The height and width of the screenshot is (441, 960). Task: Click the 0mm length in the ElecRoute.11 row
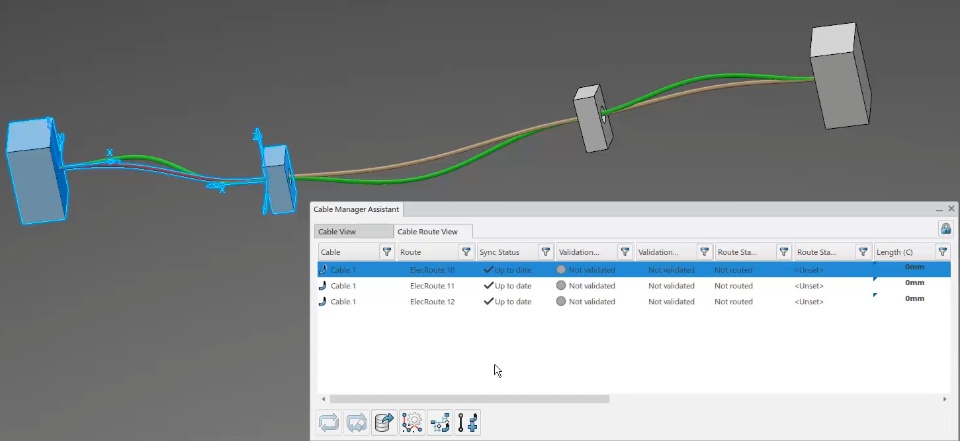(x=915, y=283)
